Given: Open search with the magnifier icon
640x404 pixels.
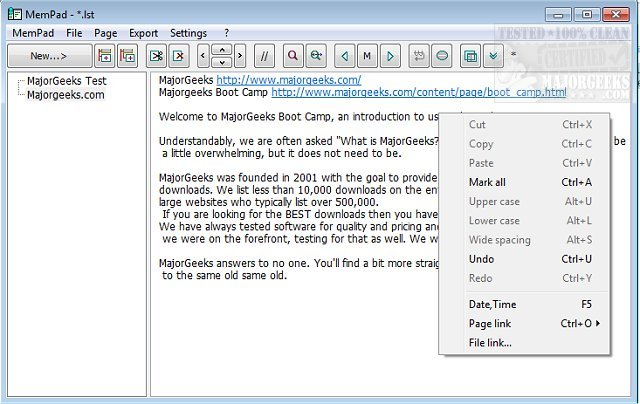Looking at the screenshot, I should [x=293, y=56].
